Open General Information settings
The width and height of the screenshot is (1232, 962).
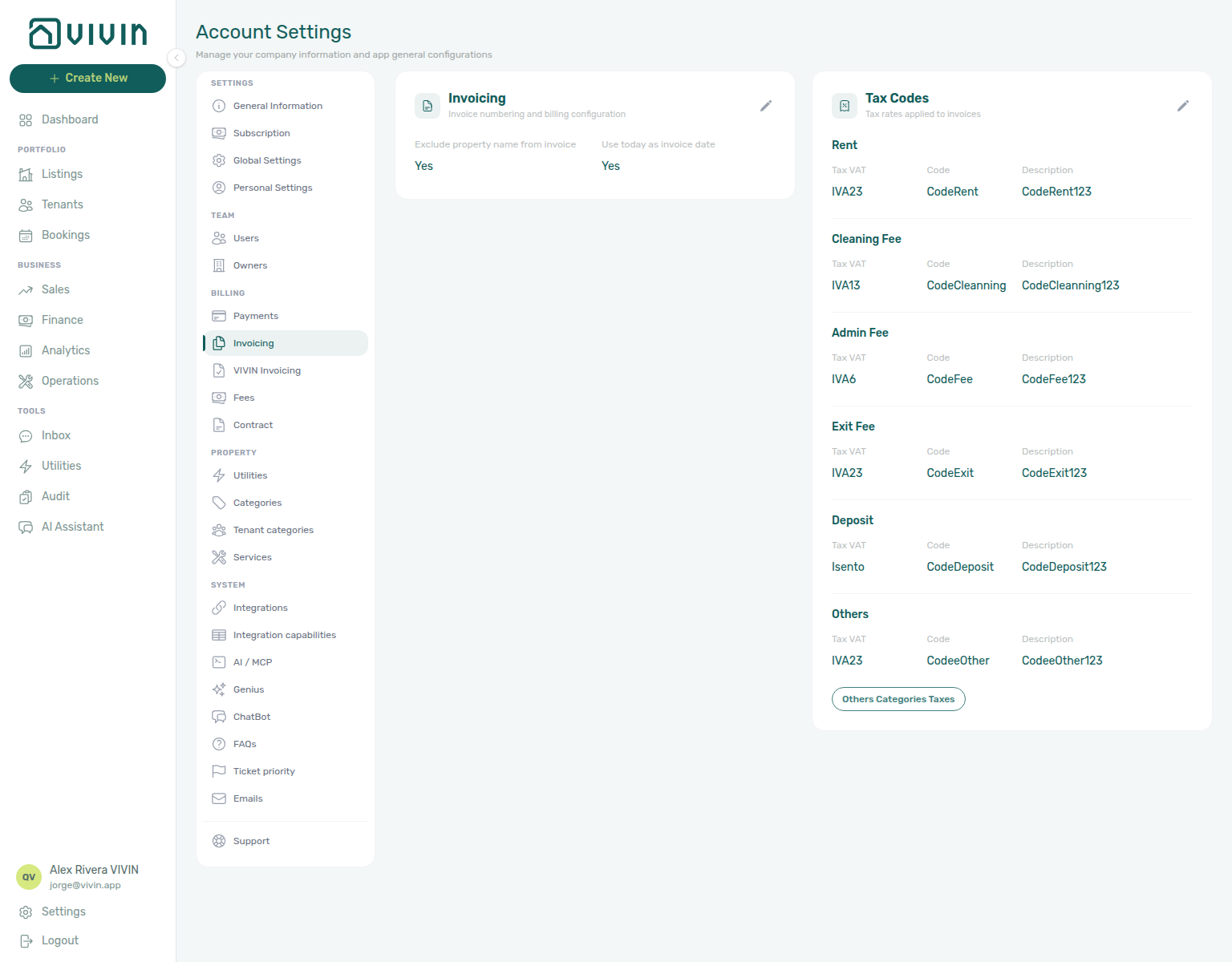click(x=286, y=106)
